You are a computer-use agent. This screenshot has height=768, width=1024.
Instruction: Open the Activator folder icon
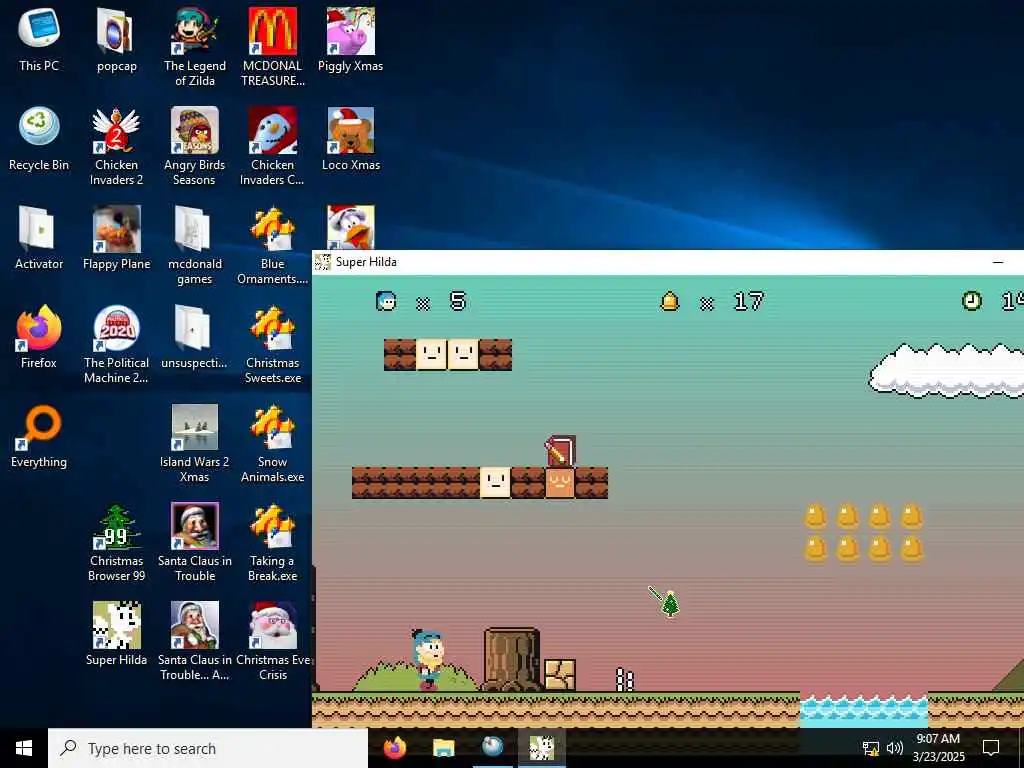(39, 238)
